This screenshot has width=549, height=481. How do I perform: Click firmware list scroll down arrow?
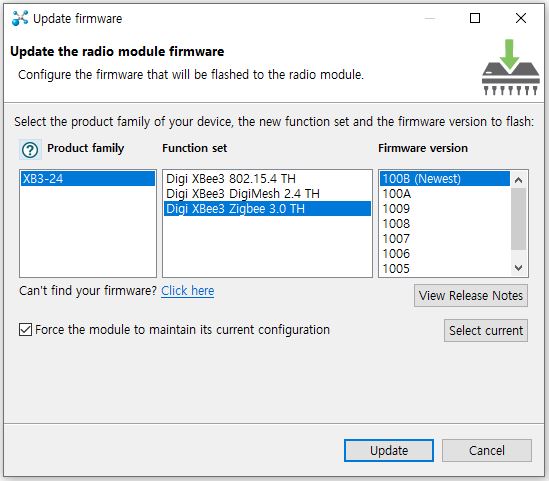(519, 268)
